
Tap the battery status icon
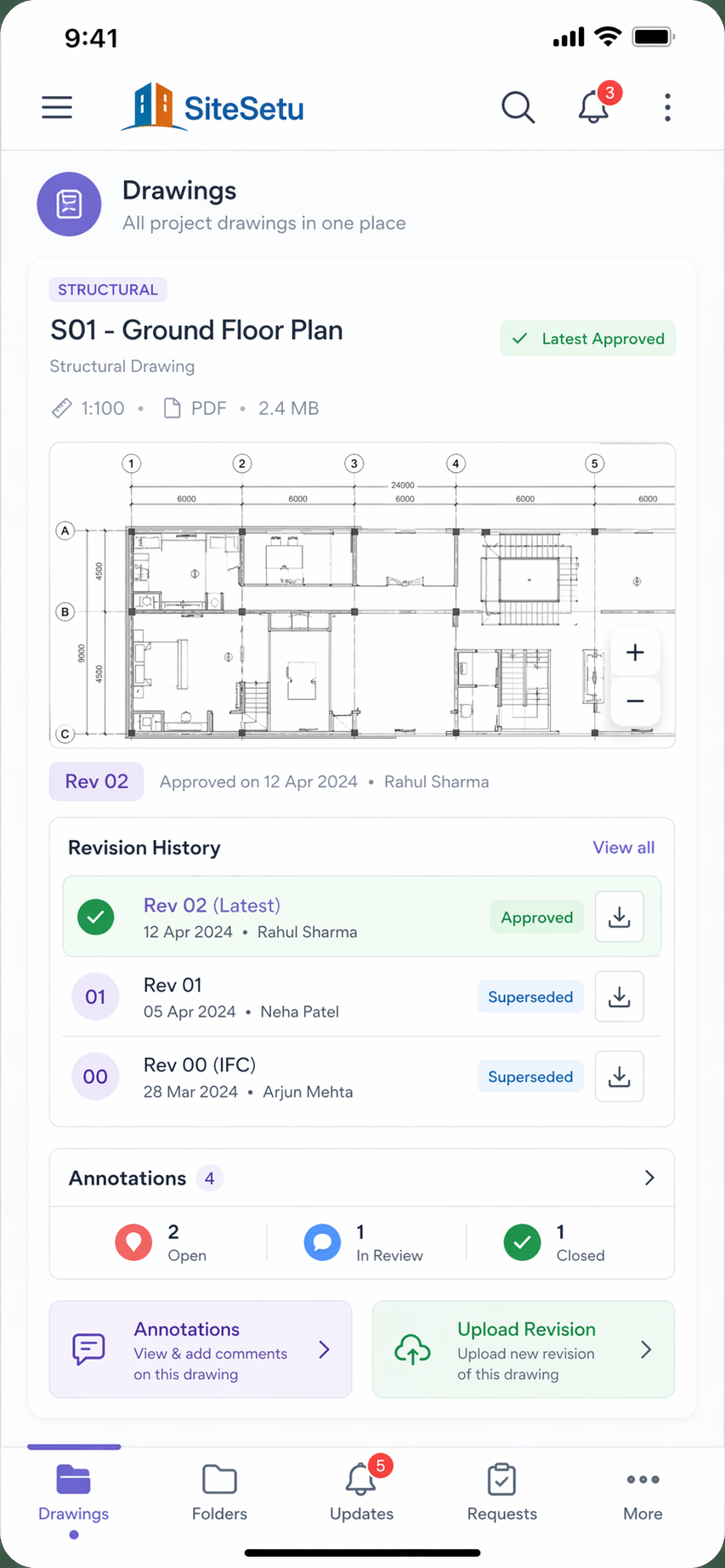(654, 37)
